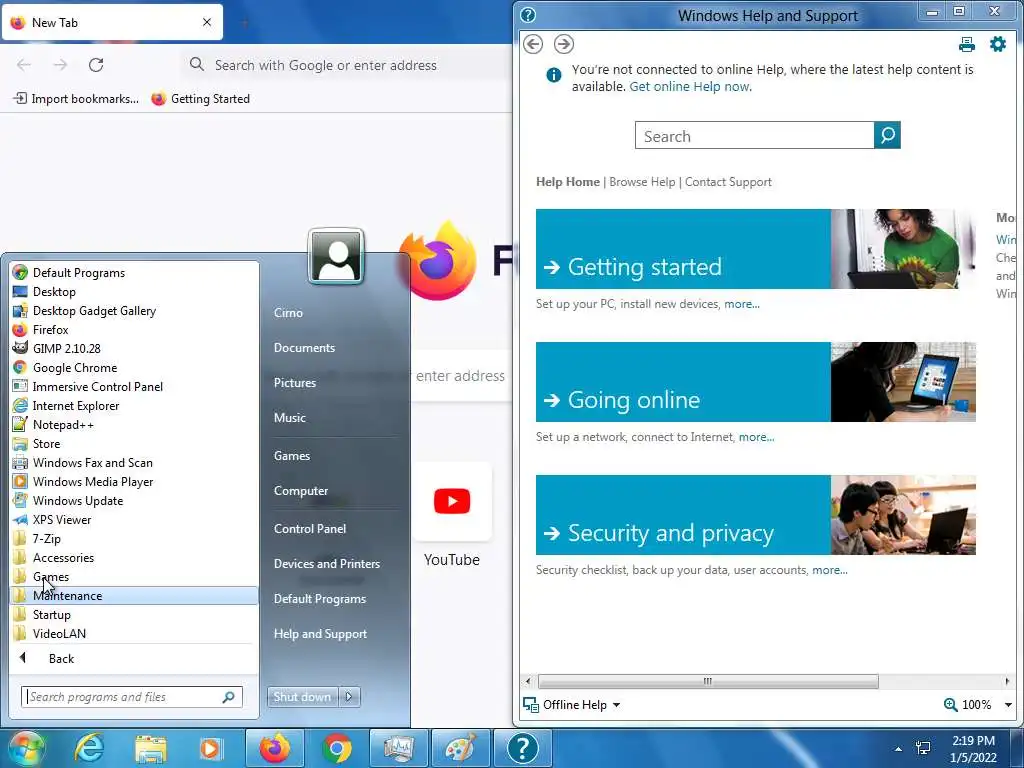Open XPS Viewer in Start menu
This screenshot has height=768, width=1024.
(134, 520)
